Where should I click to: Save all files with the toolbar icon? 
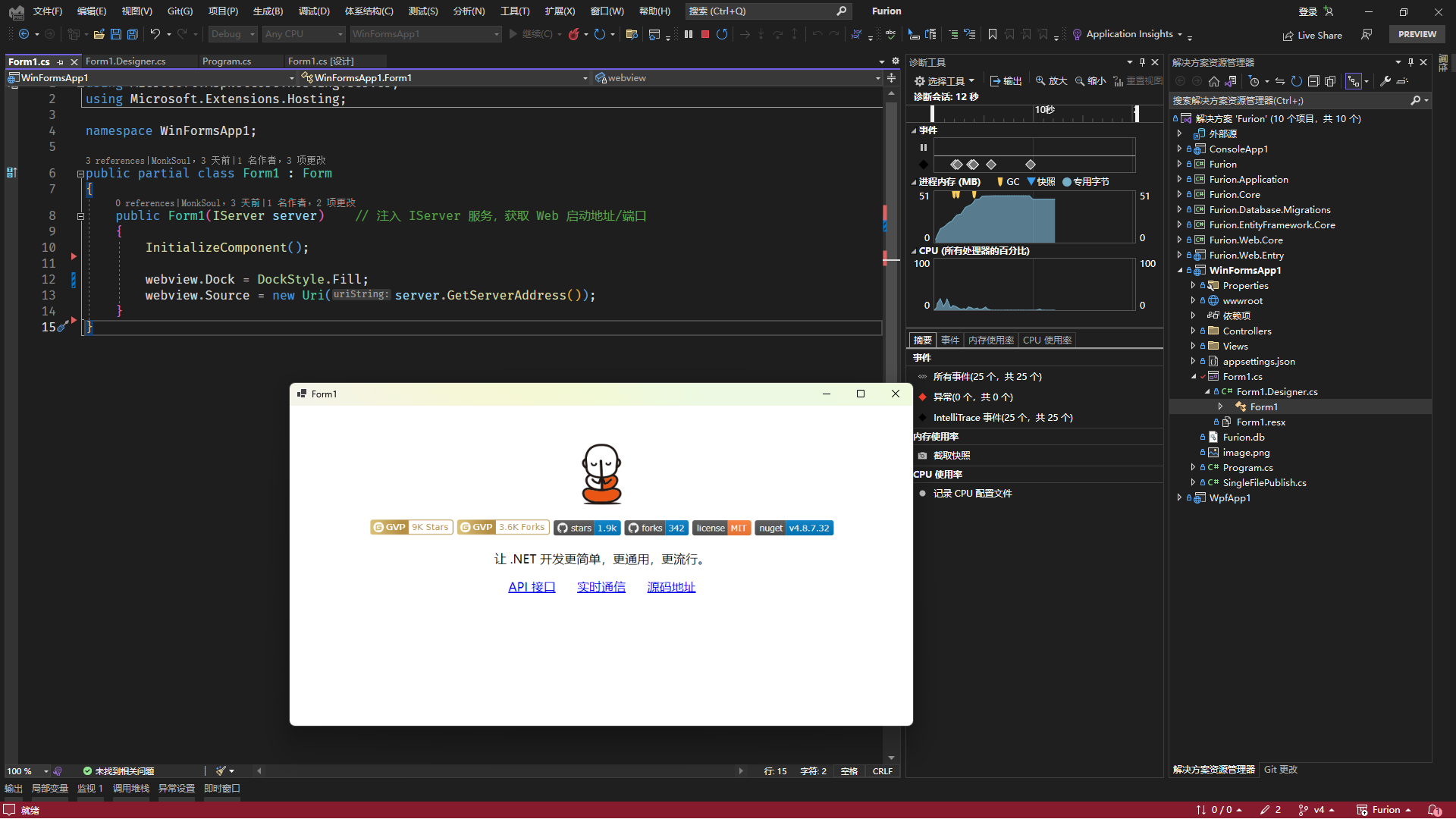pyautogui.click(x=133, y=34)
